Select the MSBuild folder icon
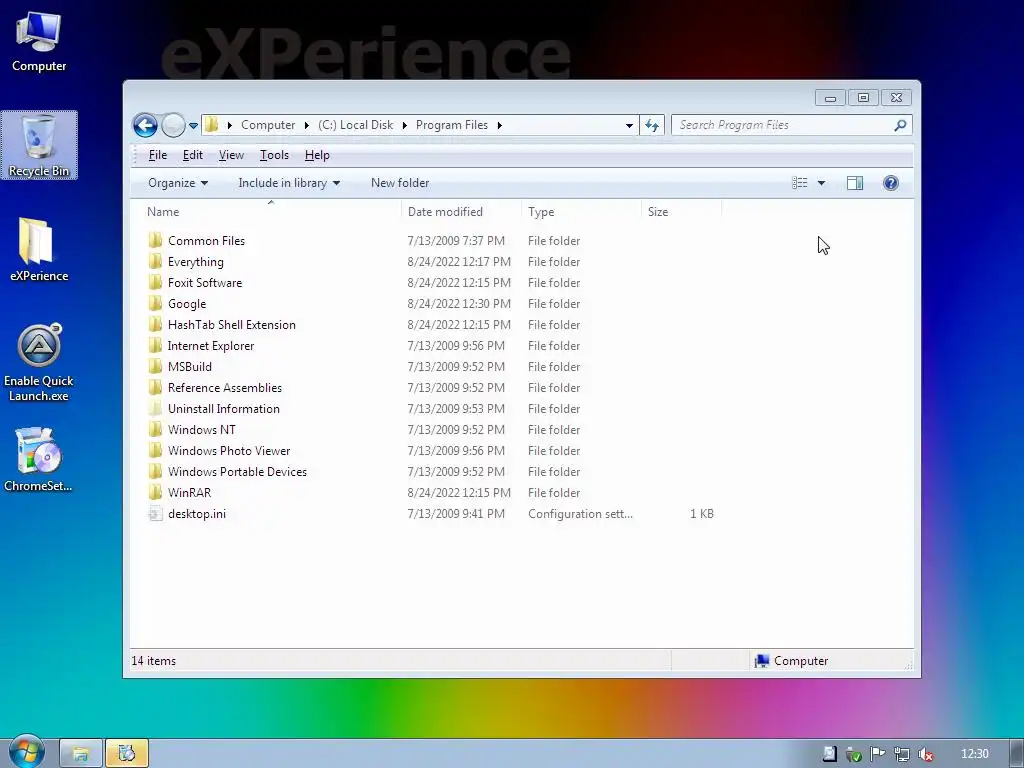Viewport: 1024px width, 768px height. (x=155, y=366)
